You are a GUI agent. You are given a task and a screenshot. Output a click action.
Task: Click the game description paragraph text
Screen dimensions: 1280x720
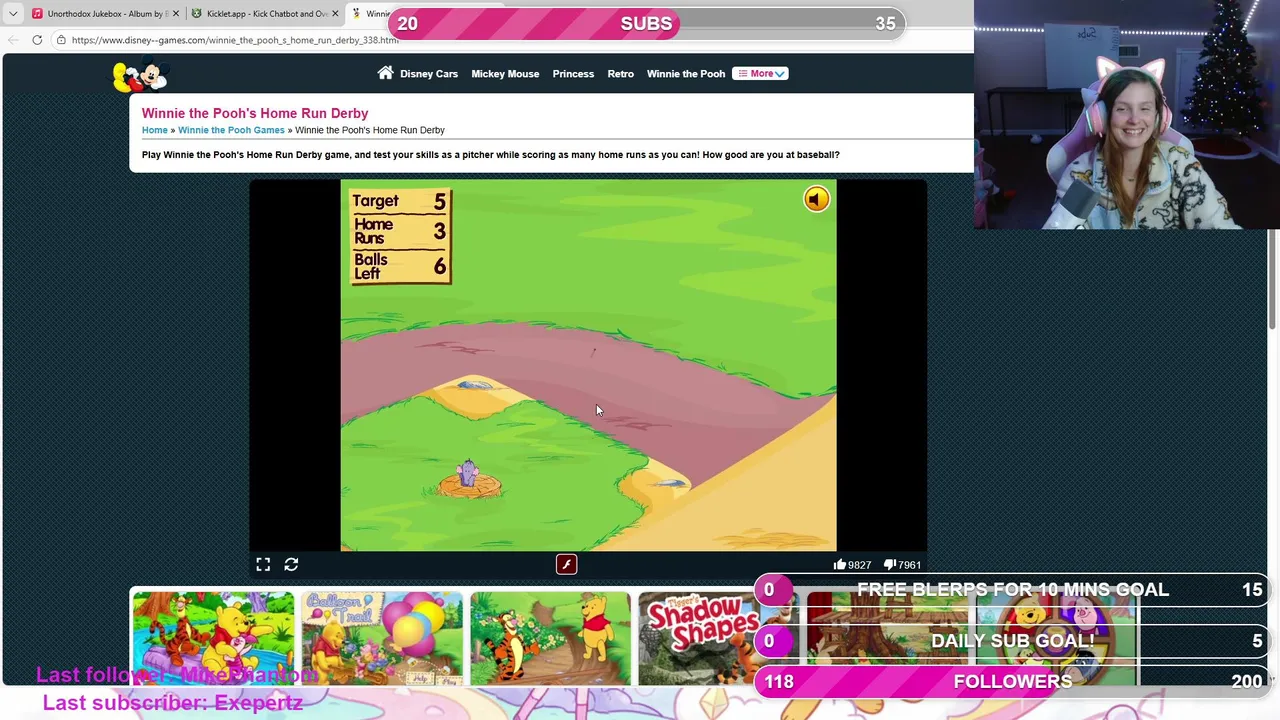click(490, 155)
